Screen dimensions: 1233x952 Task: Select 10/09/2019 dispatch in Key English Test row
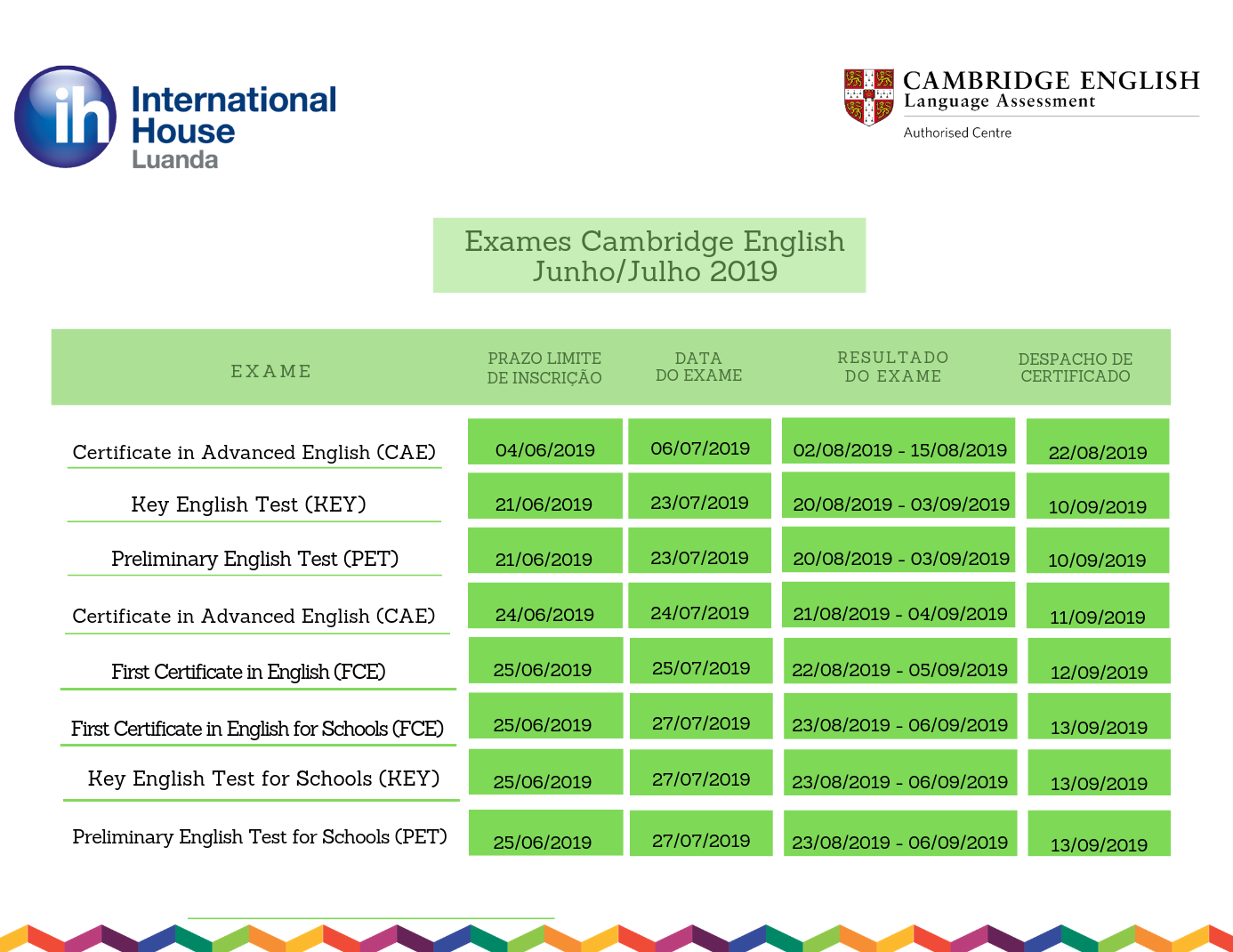(1098, 496)
